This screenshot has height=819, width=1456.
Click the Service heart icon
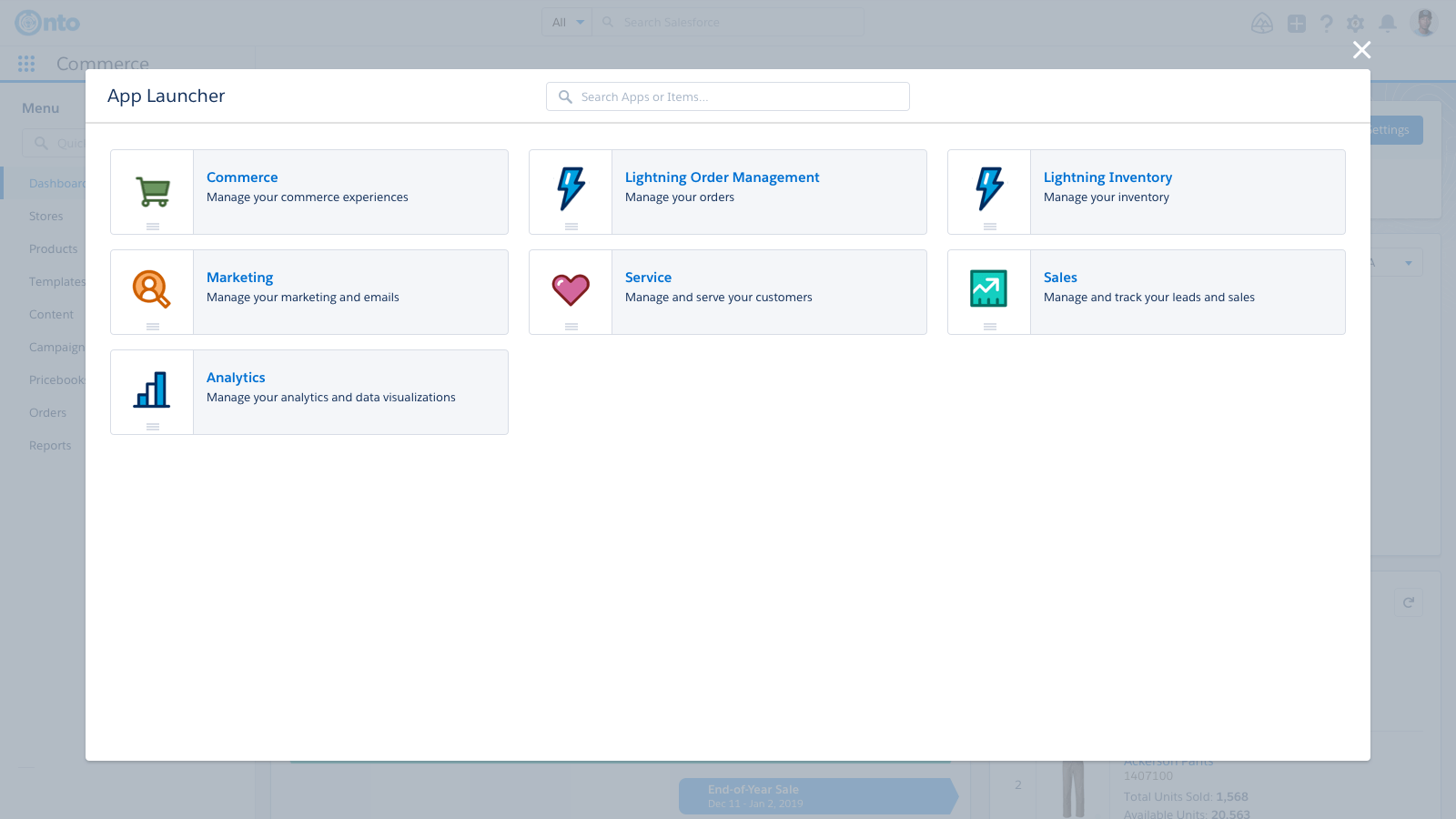[x=571, y=290]
